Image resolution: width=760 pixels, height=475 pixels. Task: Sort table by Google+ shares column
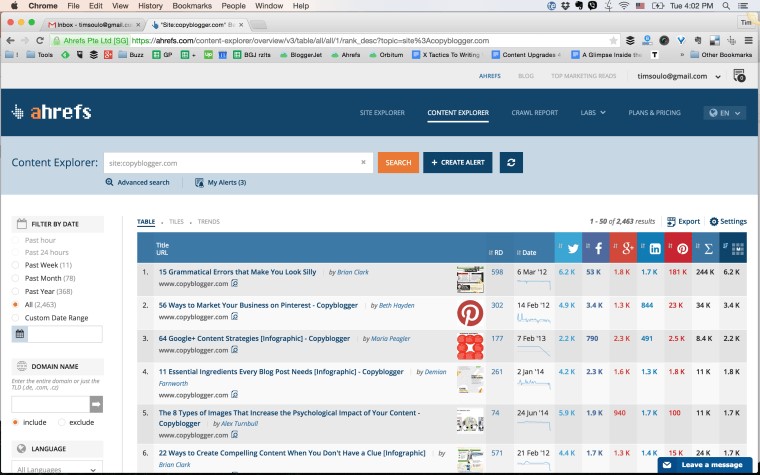coord(623,248)
